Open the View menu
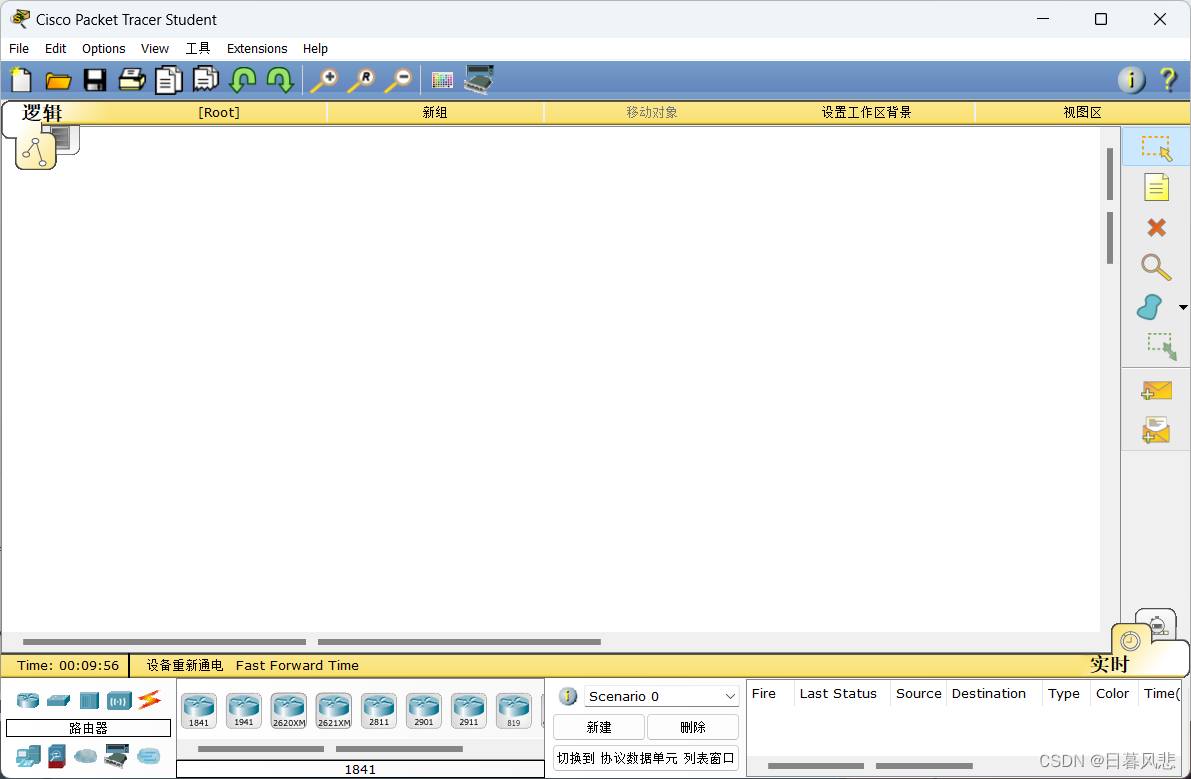 coord(155,49)
